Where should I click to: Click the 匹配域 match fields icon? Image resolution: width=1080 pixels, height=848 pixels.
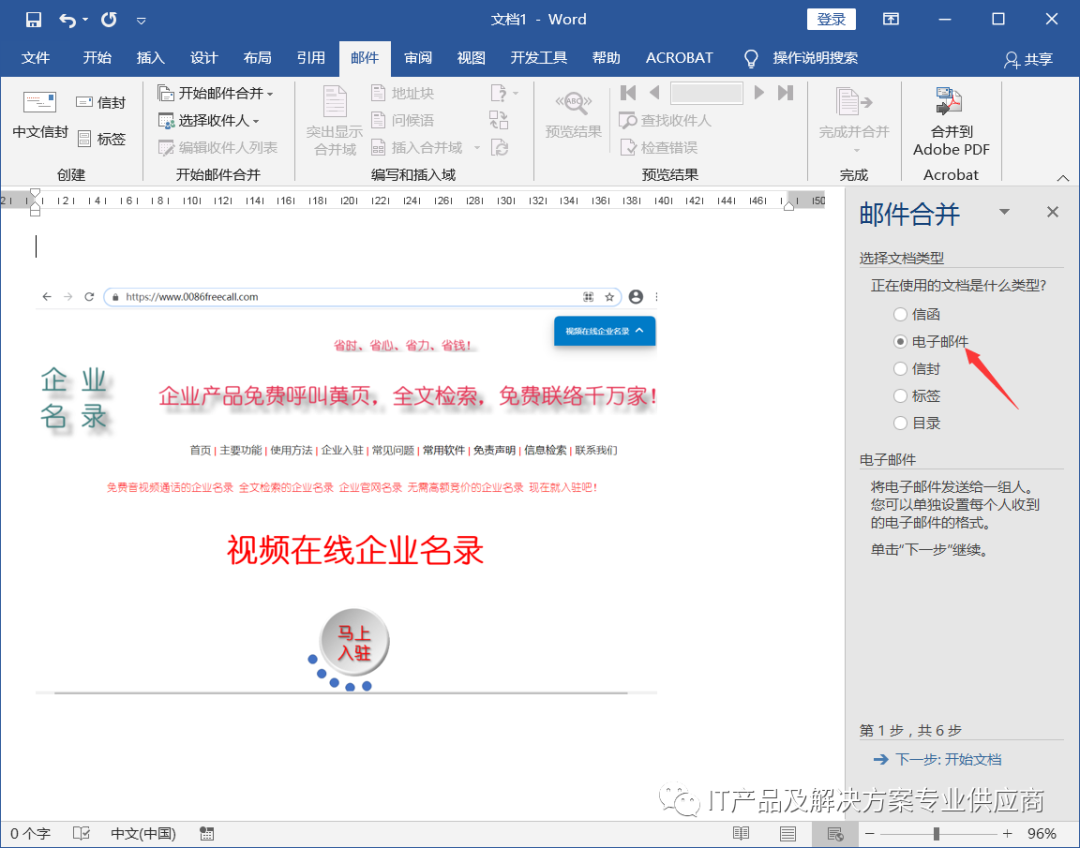pyautogui.click(x=499, y=121)
